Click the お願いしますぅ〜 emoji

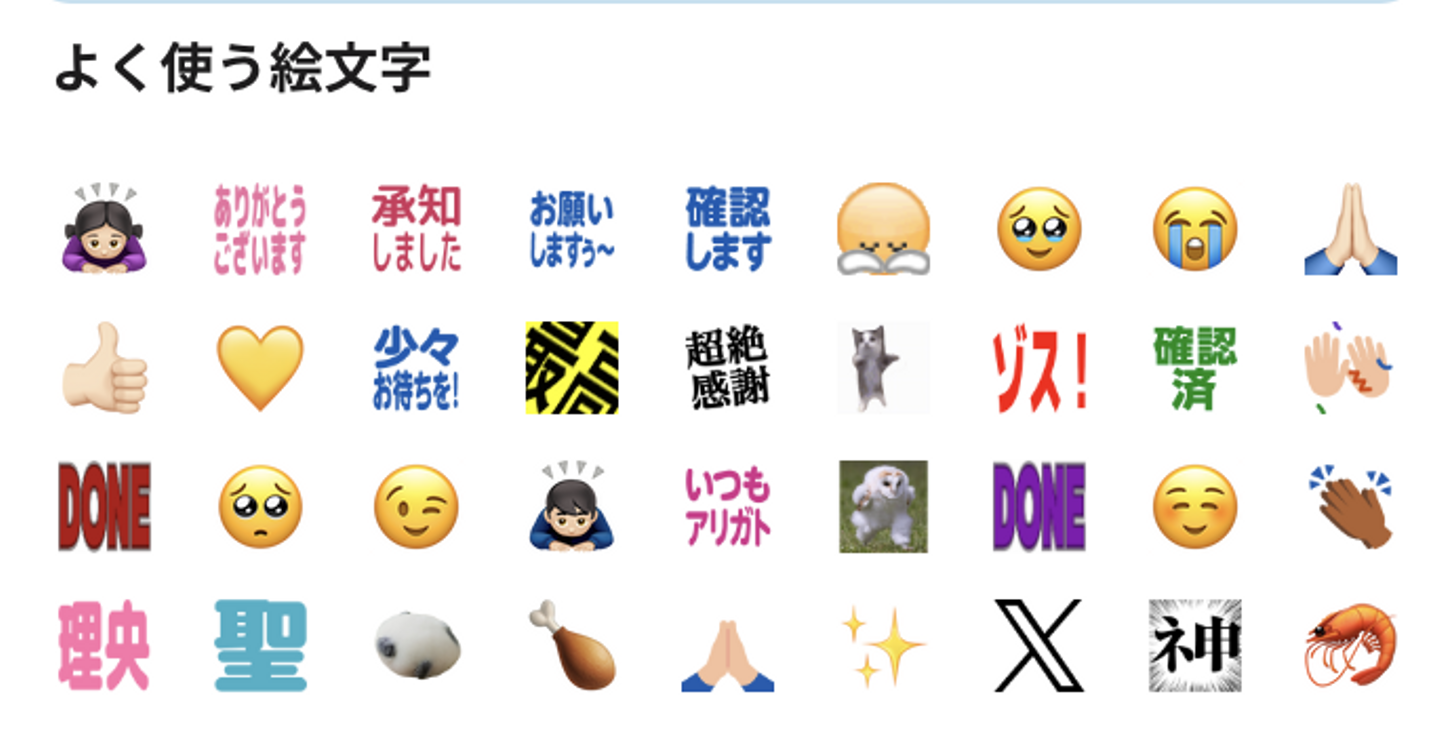pos(572,230)
